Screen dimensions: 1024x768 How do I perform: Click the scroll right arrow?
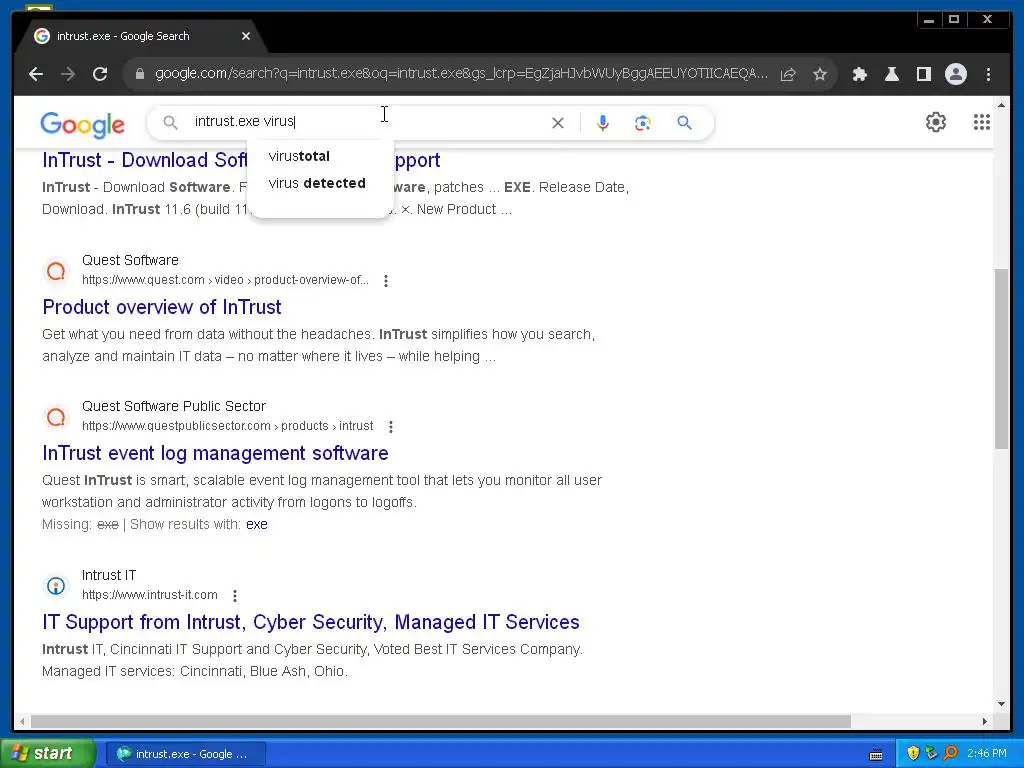coord(985,722)
